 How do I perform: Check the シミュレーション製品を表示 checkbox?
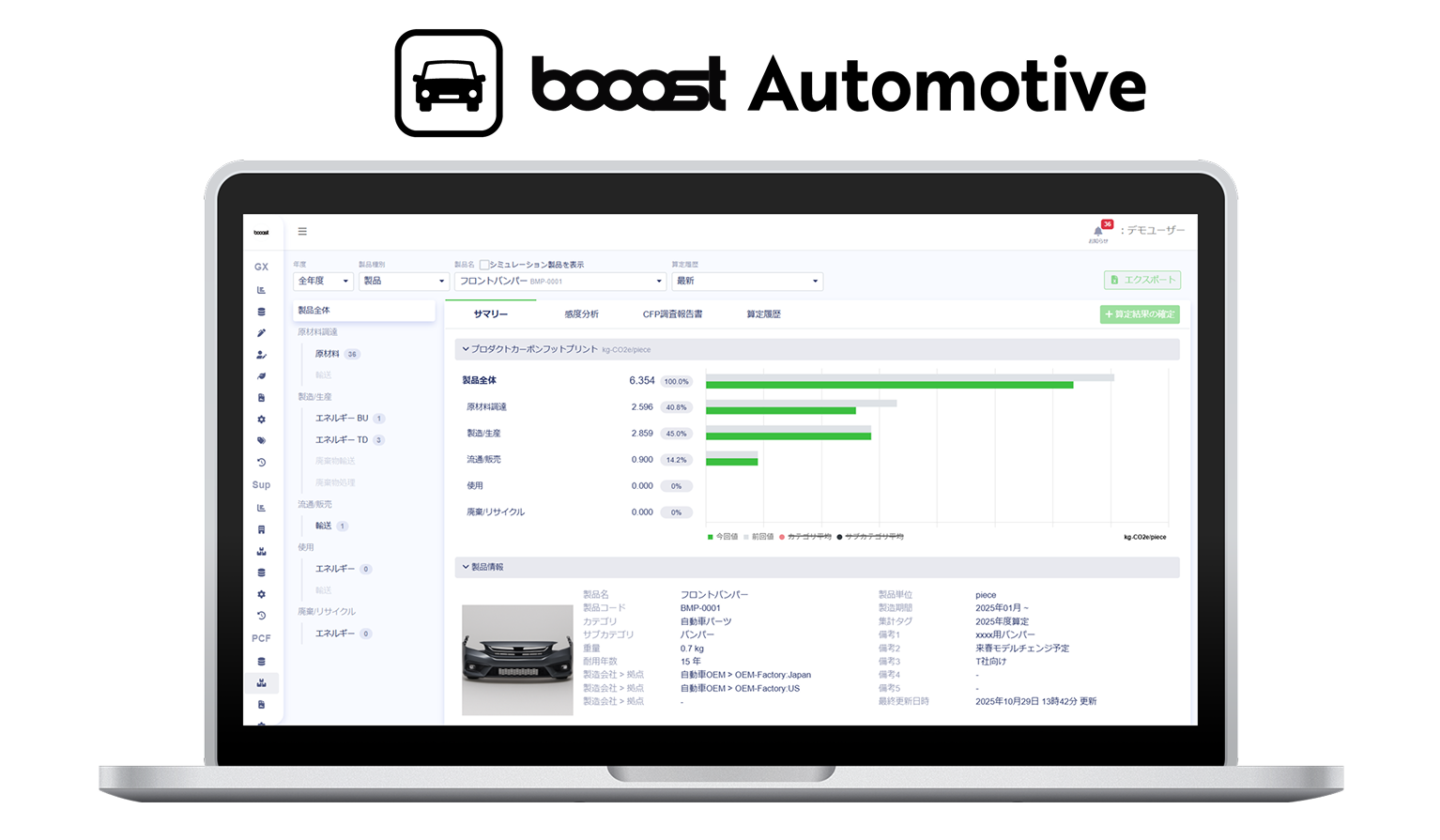(486, 264)
